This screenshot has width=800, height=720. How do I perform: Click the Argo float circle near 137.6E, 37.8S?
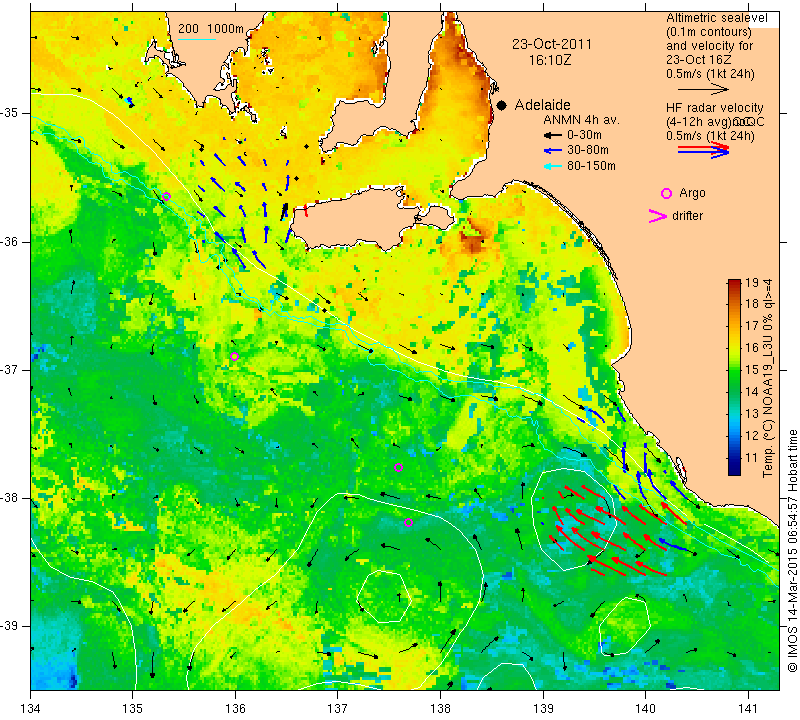[398, 467]
